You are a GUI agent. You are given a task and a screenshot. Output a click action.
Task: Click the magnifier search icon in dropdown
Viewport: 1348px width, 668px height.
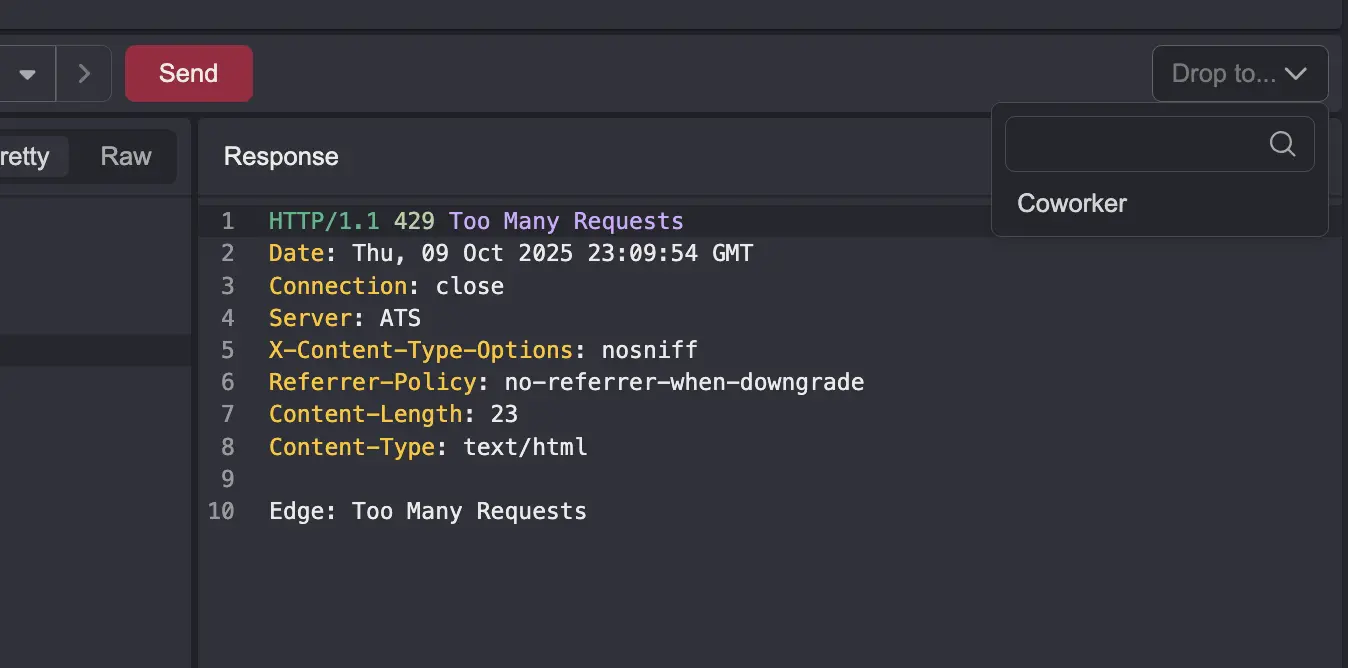tap(1282, 144)
